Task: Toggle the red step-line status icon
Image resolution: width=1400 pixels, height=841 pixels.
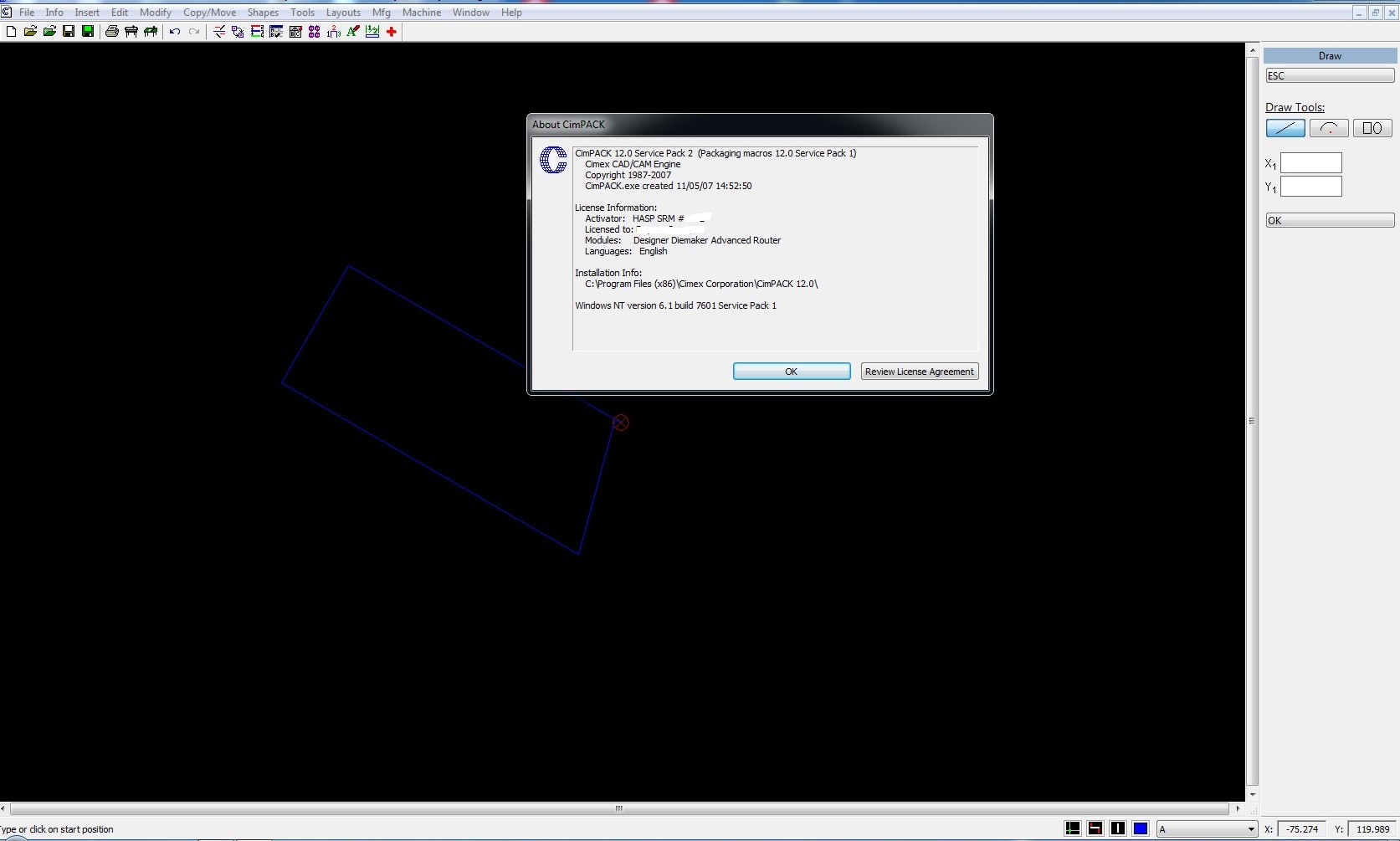Action: [x=1095, y=828]
